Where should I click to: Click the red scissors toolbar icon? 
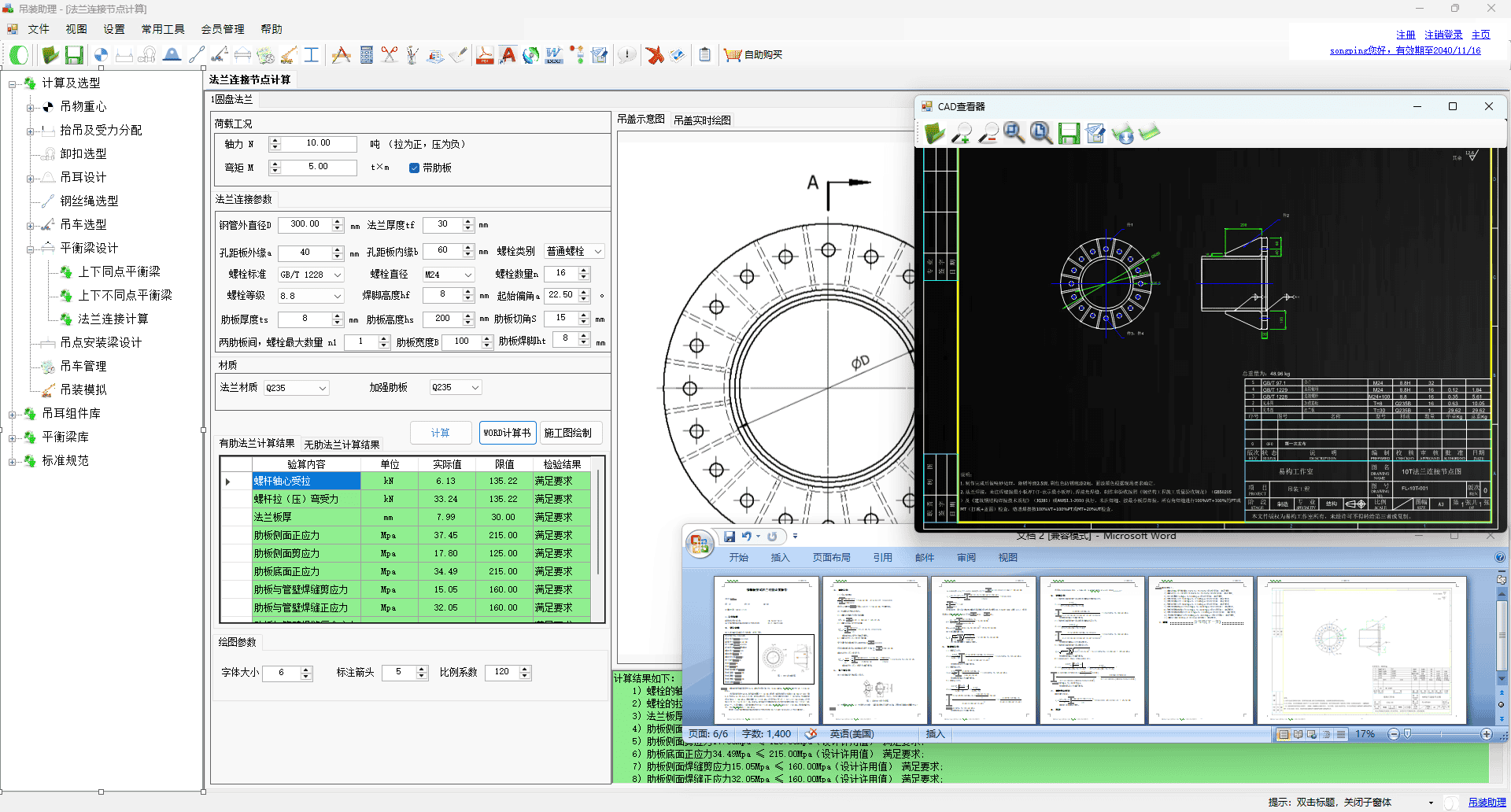[390, 55]
